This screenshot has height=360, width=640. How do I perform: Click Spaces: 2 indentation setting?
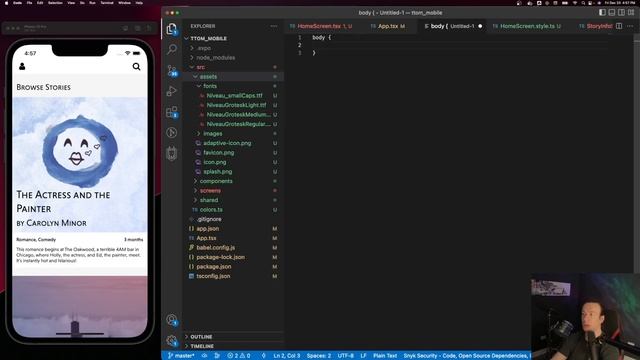tap(319, 356)
